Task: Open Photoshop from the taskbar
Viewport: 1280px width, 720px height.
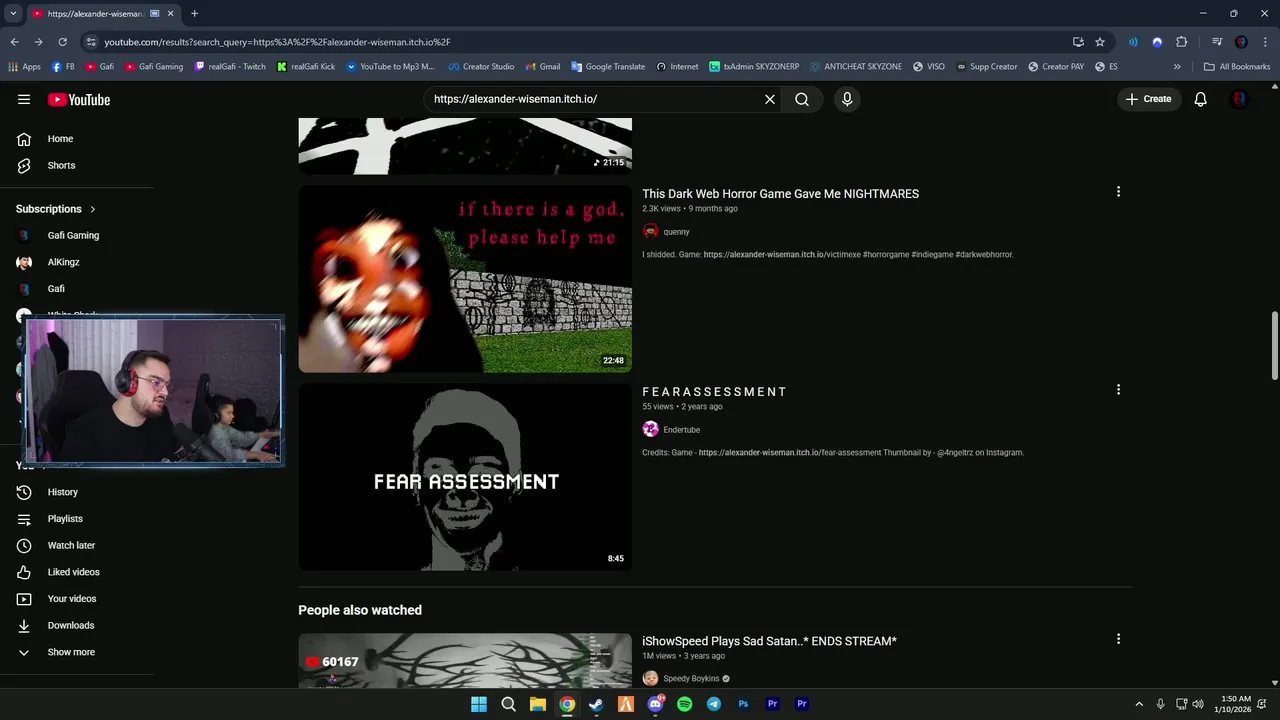Action: click(x=743, y=704)
